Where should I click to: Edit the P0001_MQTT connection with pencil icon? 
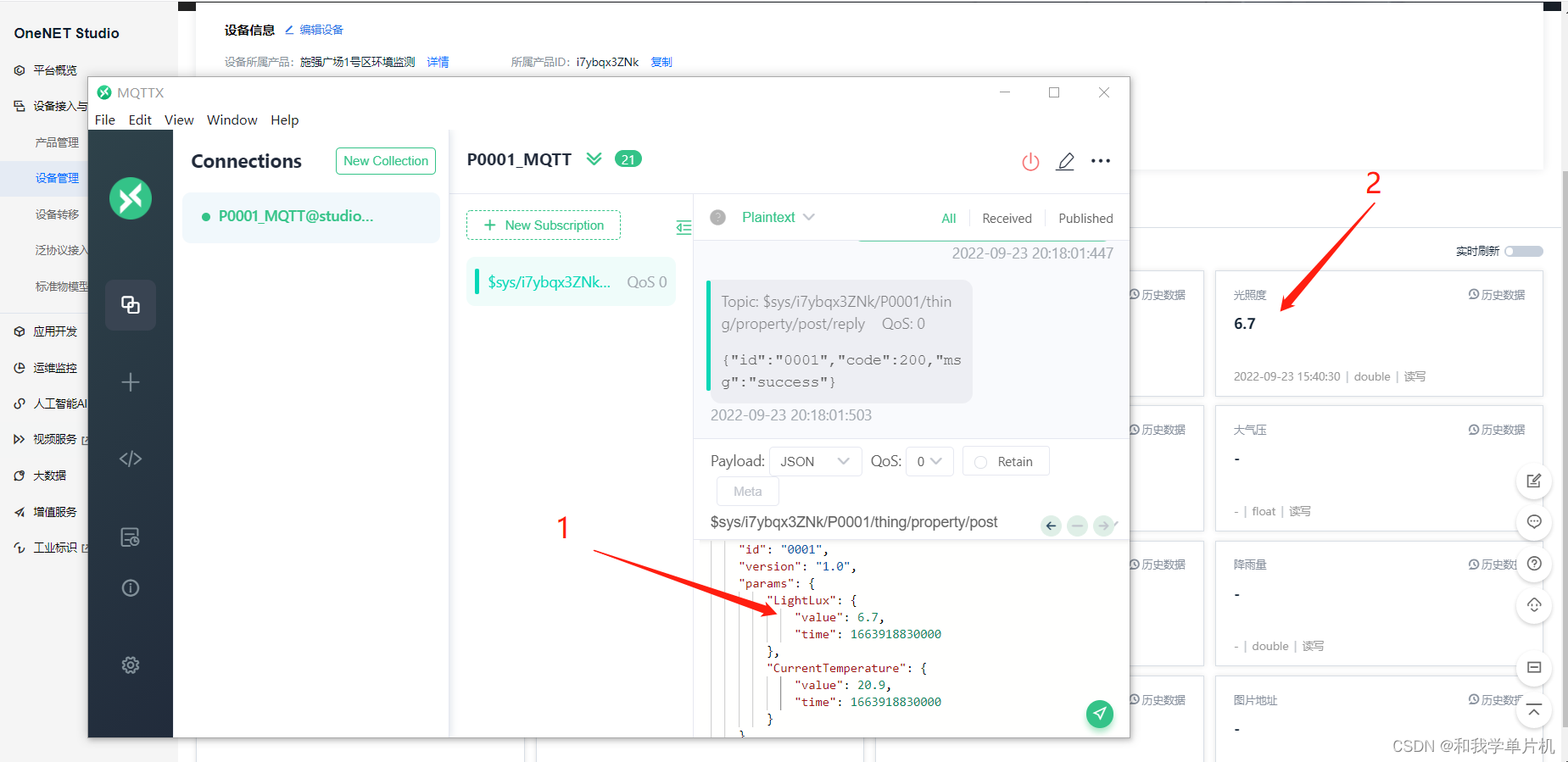pyautogui.click(x=1066, y=161)
